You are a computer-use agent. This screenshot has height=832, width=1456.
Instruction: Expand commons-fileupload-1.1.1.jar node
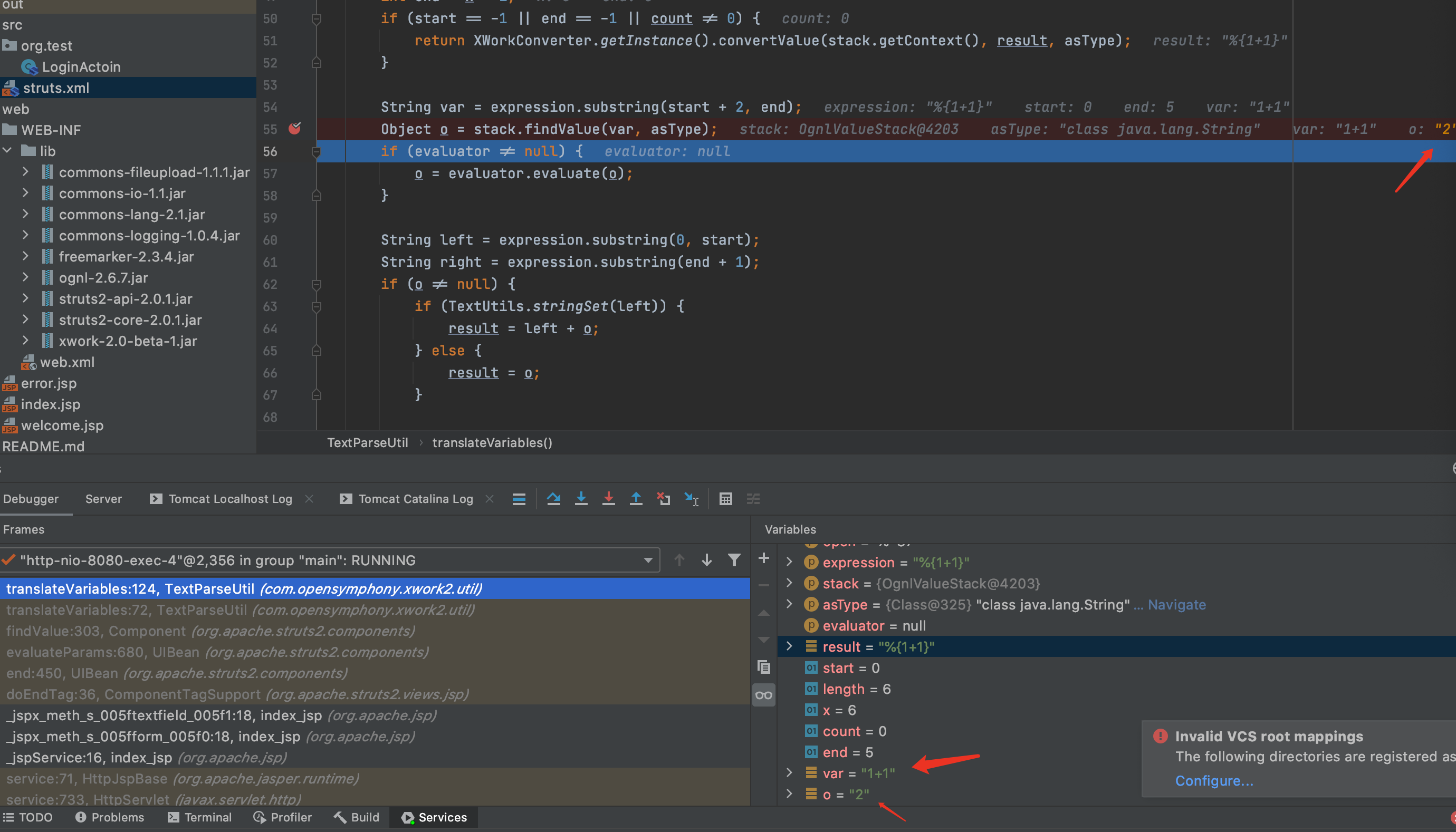click(25, 172)
